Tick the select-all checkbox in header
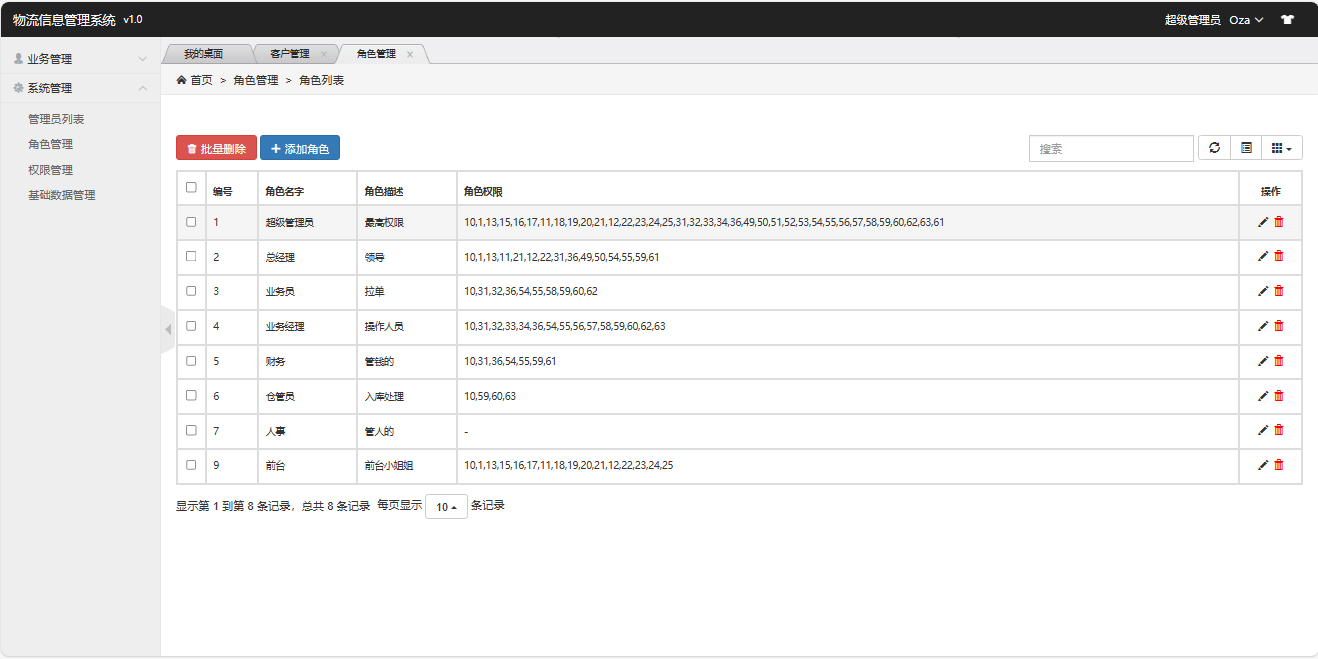The image size is (1318, 659). tap(191, 187)
